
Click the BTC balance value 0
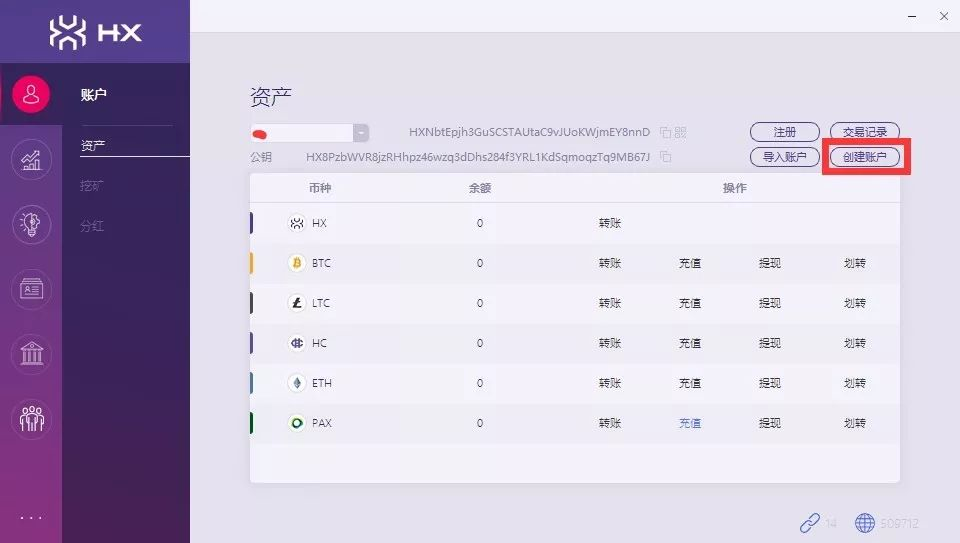click(480, 263)
